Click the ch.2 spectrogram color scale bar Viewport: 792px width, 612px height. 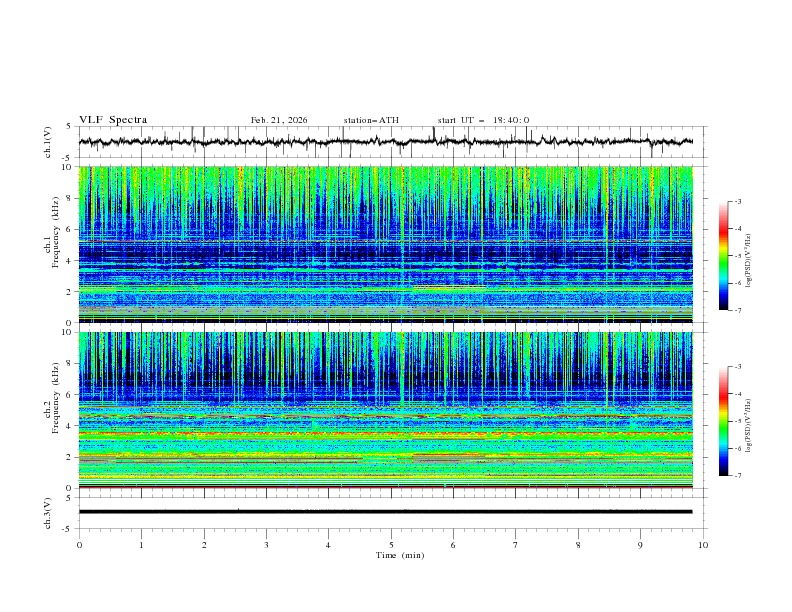tap(723, 421)
